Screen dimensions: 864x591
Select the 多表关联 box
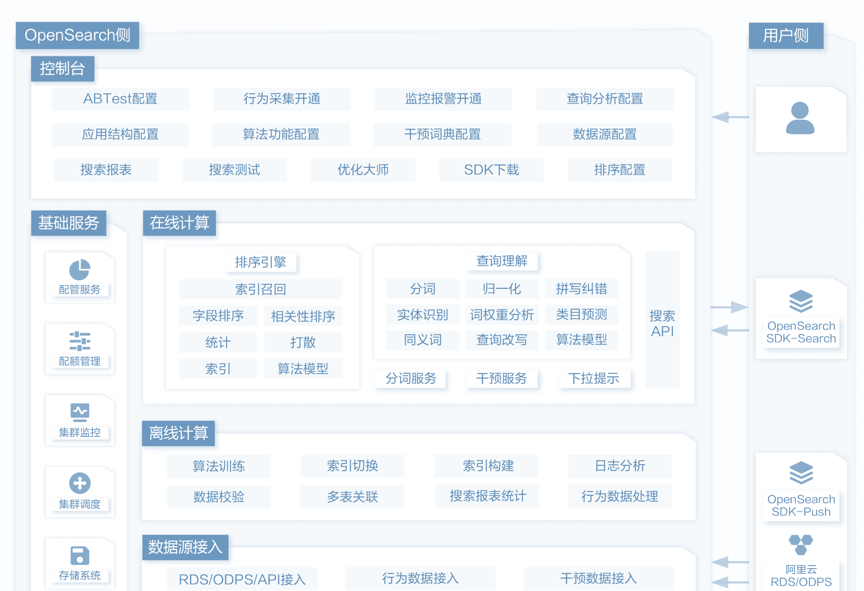point(353,496)
